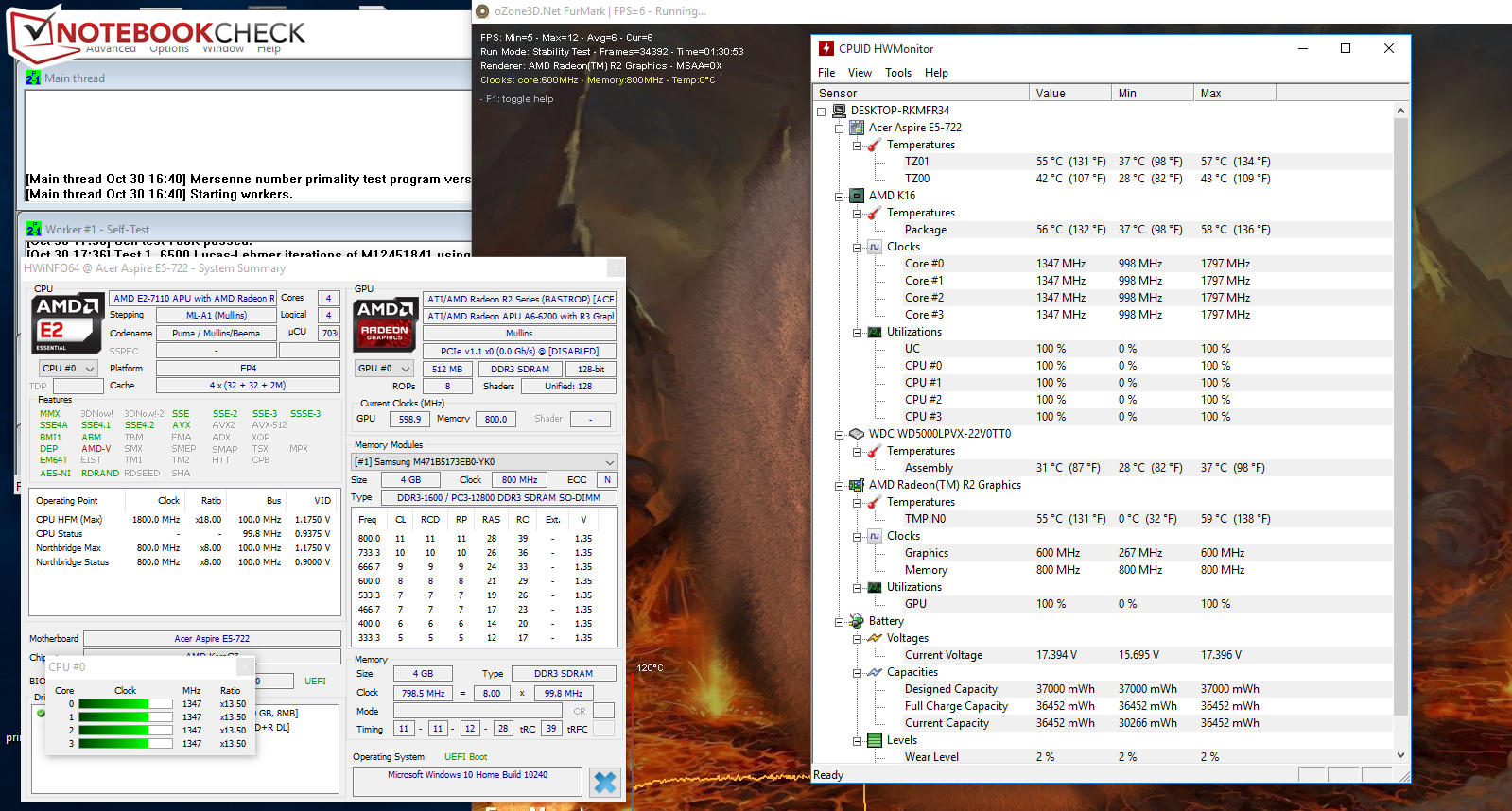
Task: Click the DESKTOP-RKMFR34 computer icon
Action: 839,111
